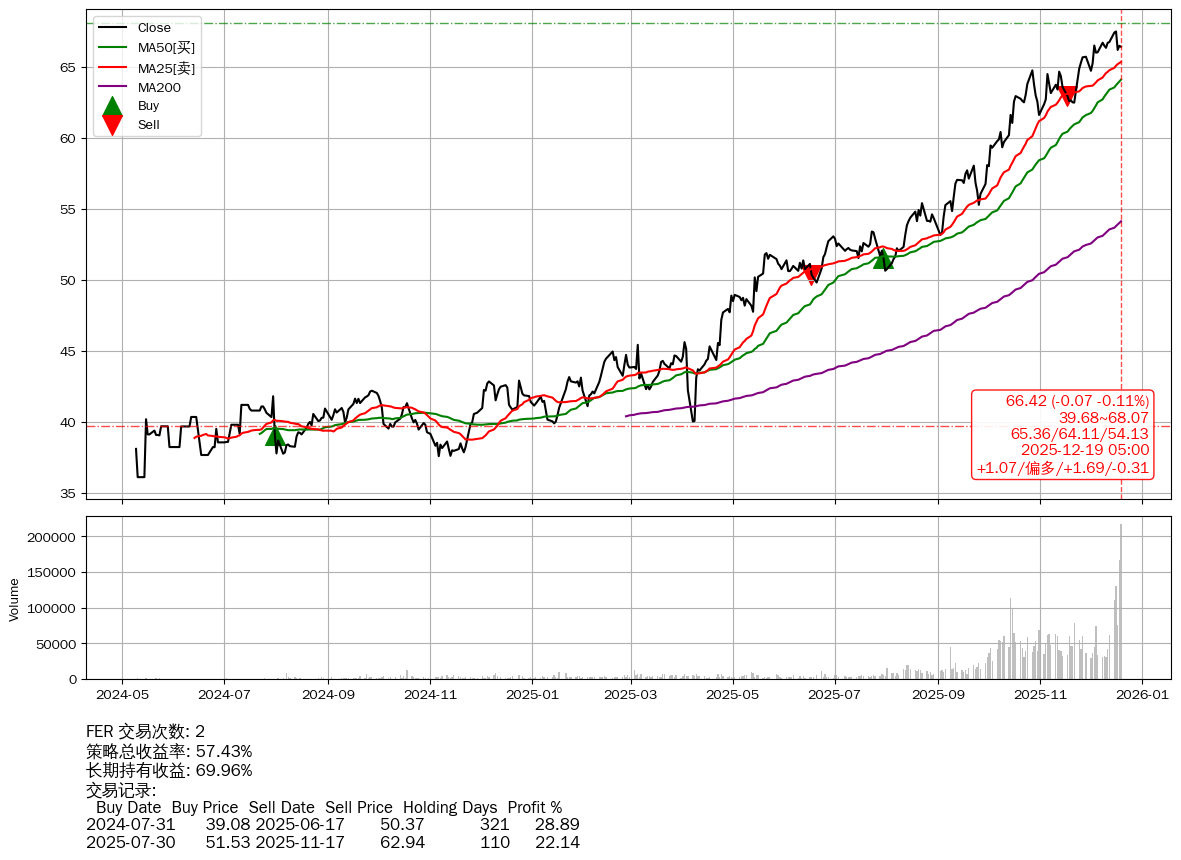This screenshot has width=1181, height=860.
Task: Click the green Buy triangle in the legend
Action: tap(113, 106)
